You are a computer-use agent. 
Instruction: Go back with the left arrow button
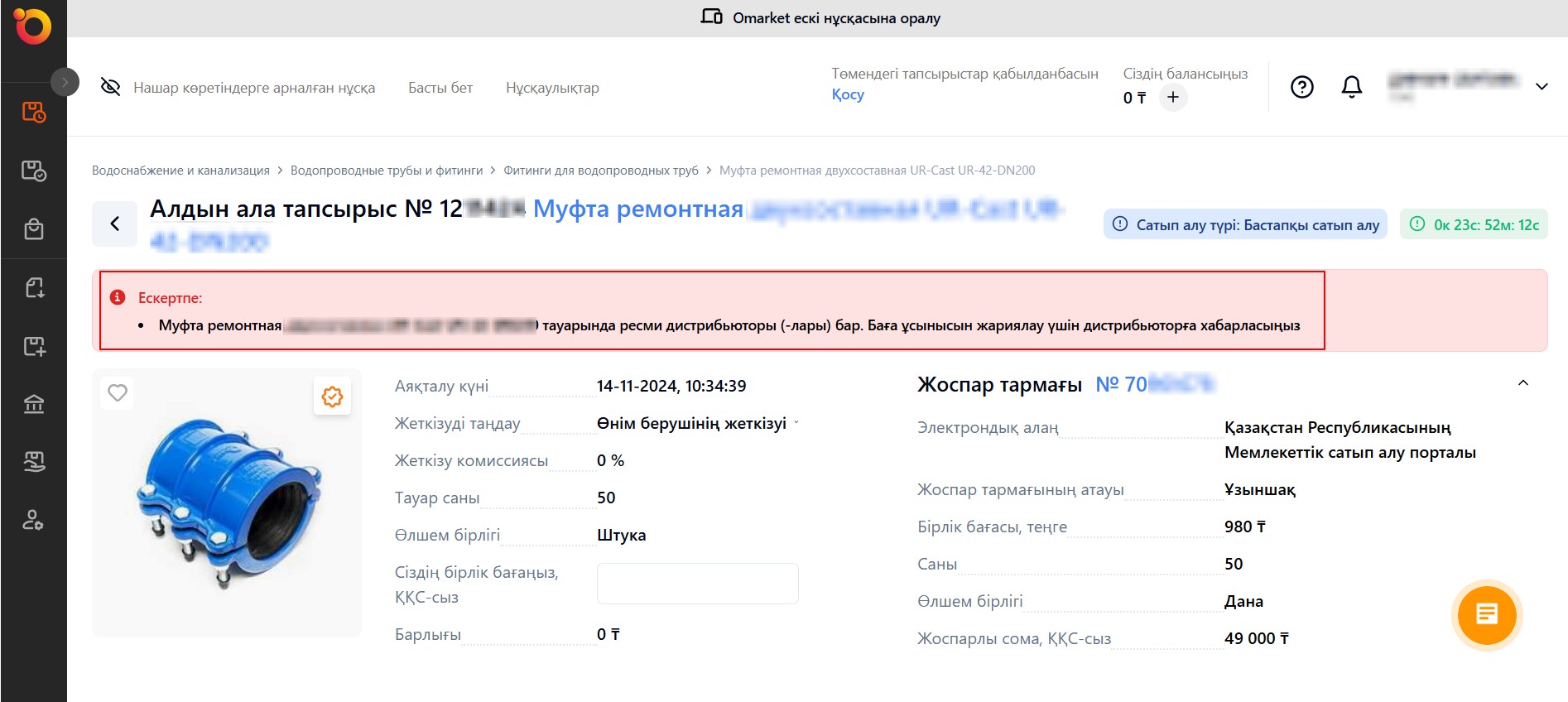(114, 224)
